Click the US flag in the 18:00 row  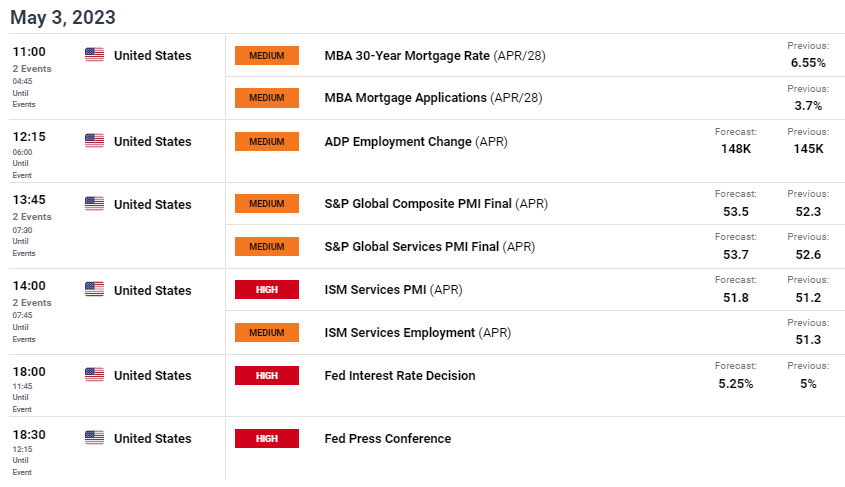tap(94, 374)
